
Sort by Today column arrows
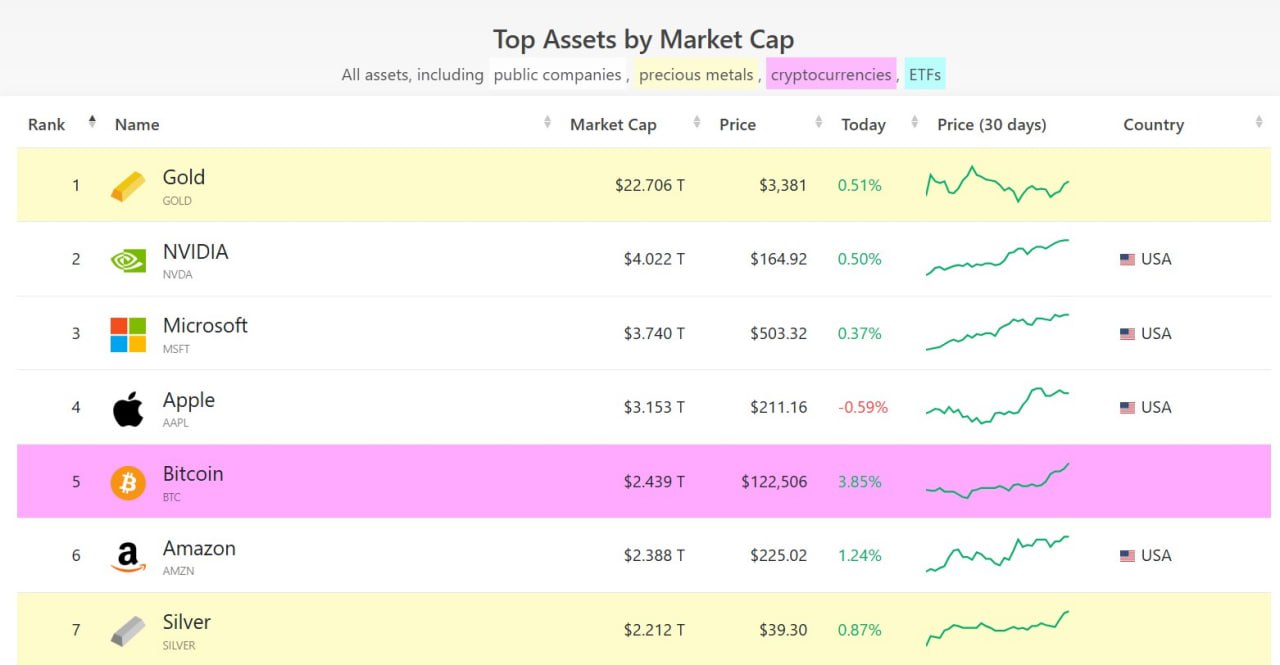[x=914, y=123]
